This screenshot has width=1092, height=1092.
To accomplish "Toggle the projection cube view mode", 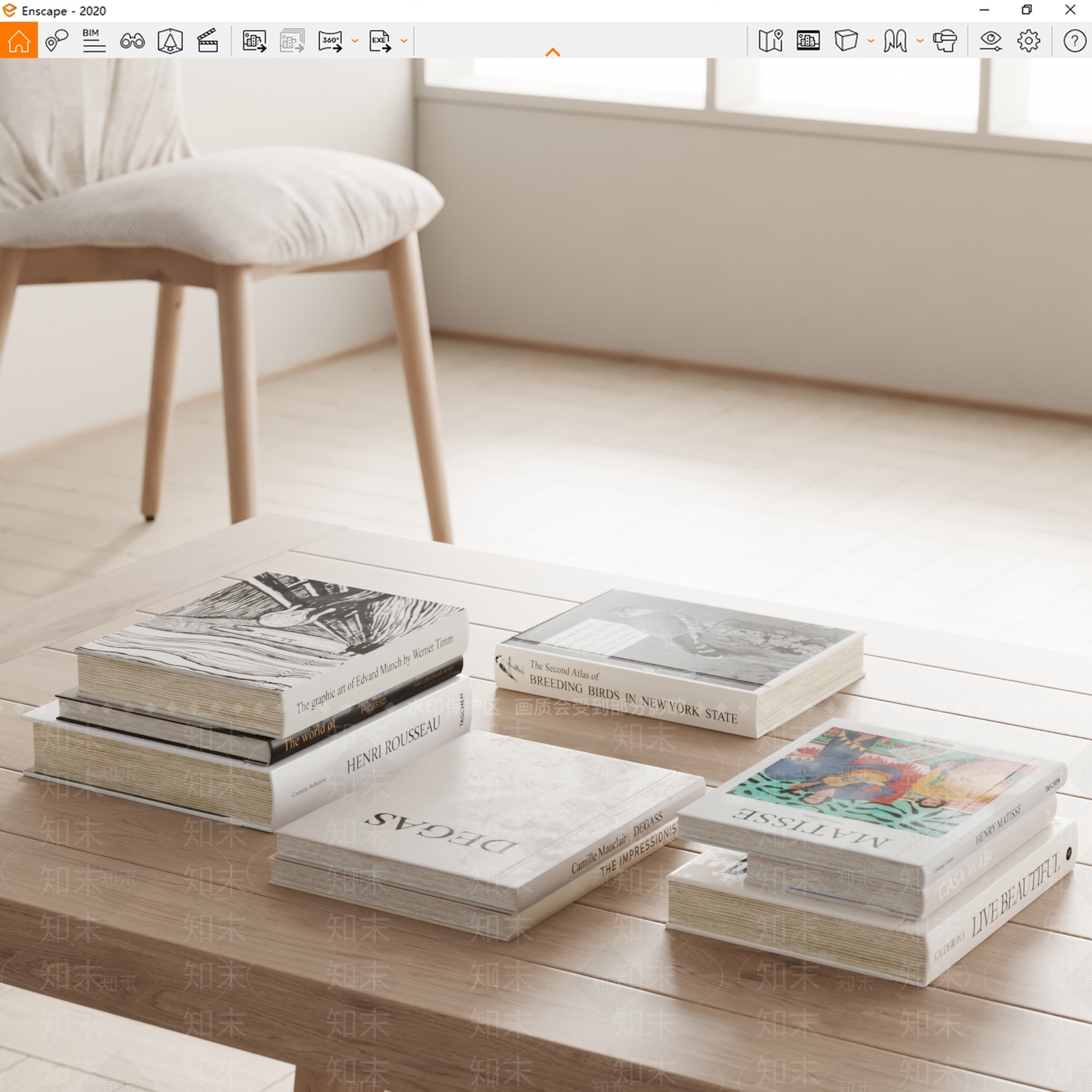I will pos(846,41).
